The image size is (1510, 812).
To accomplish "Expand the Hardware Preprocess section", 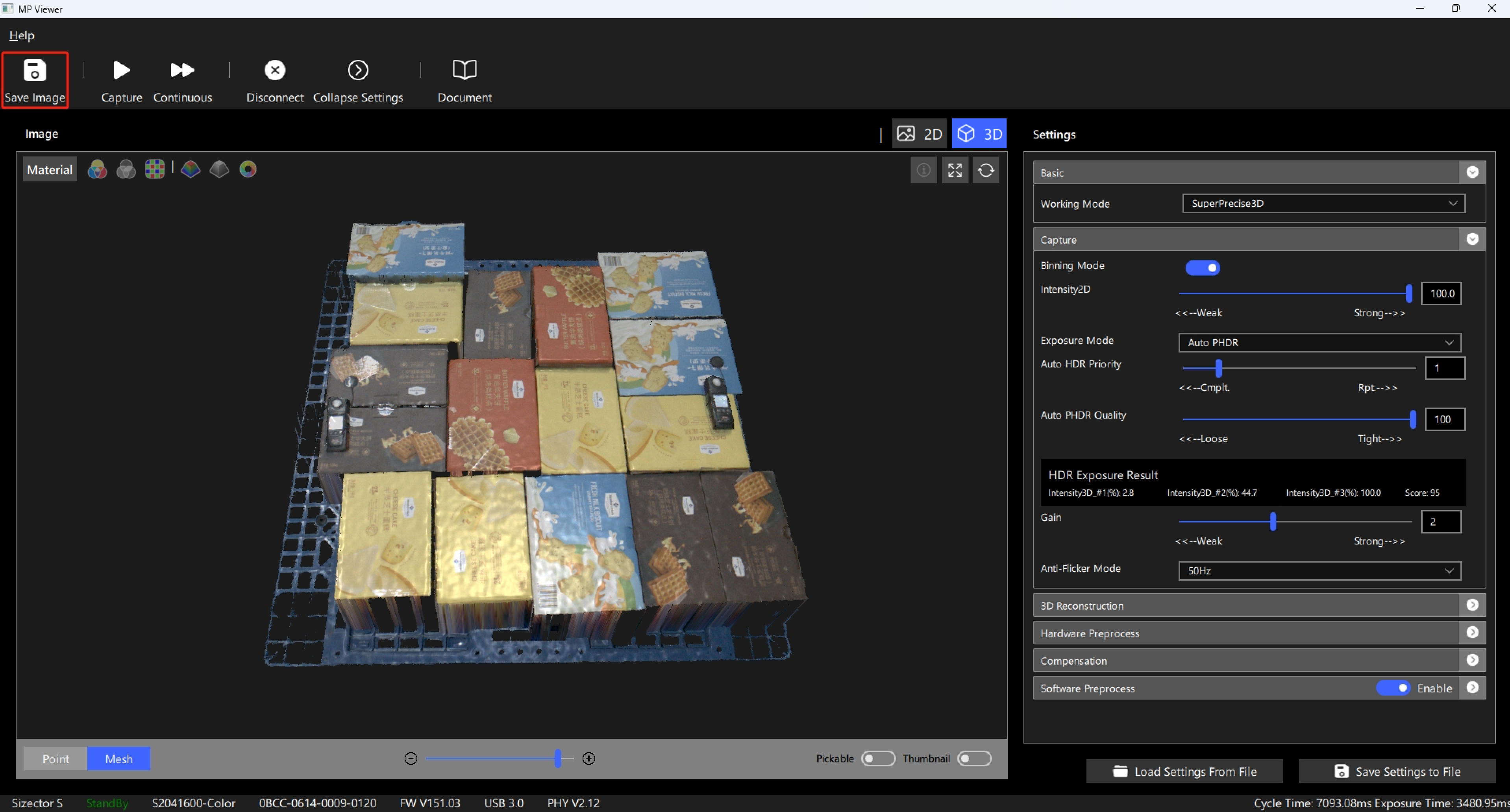I will point(1472,633).
